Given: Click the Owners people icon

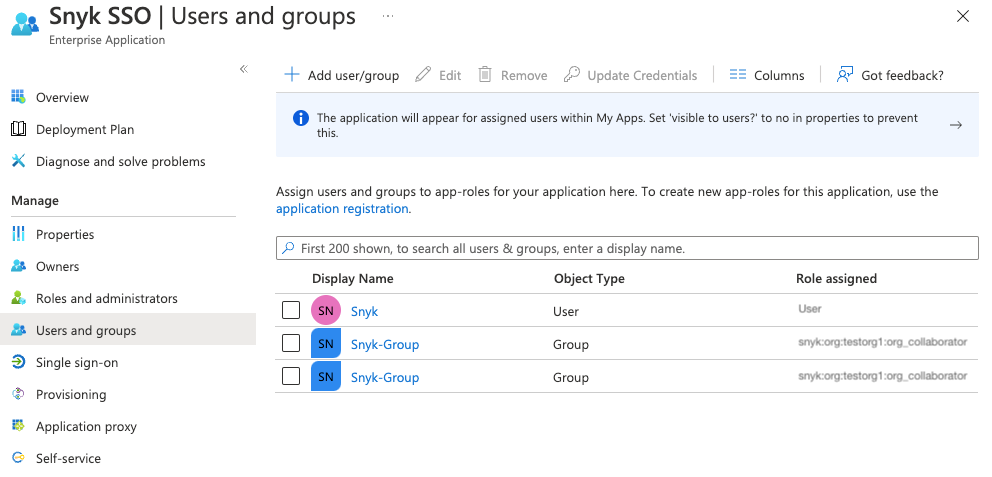Looking at the screenshot, I should 18,266.
